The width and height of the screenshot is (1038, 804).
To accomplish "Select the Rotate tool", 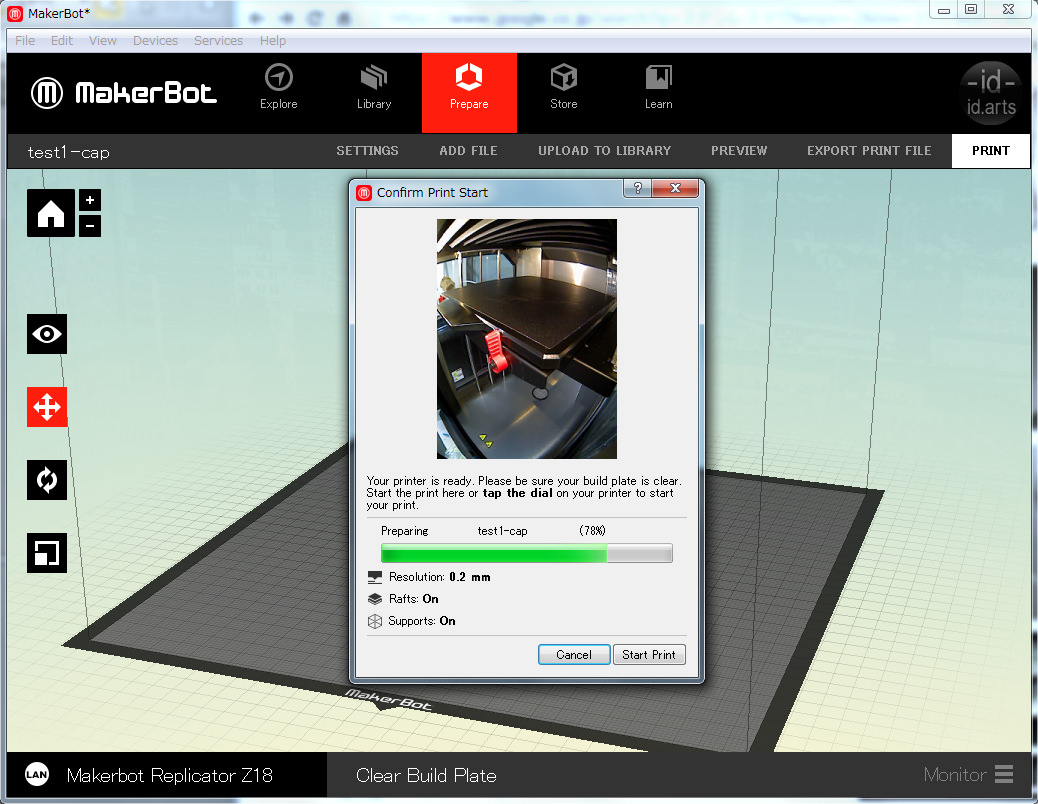I will pyautogui.click(x=47, y=480).
